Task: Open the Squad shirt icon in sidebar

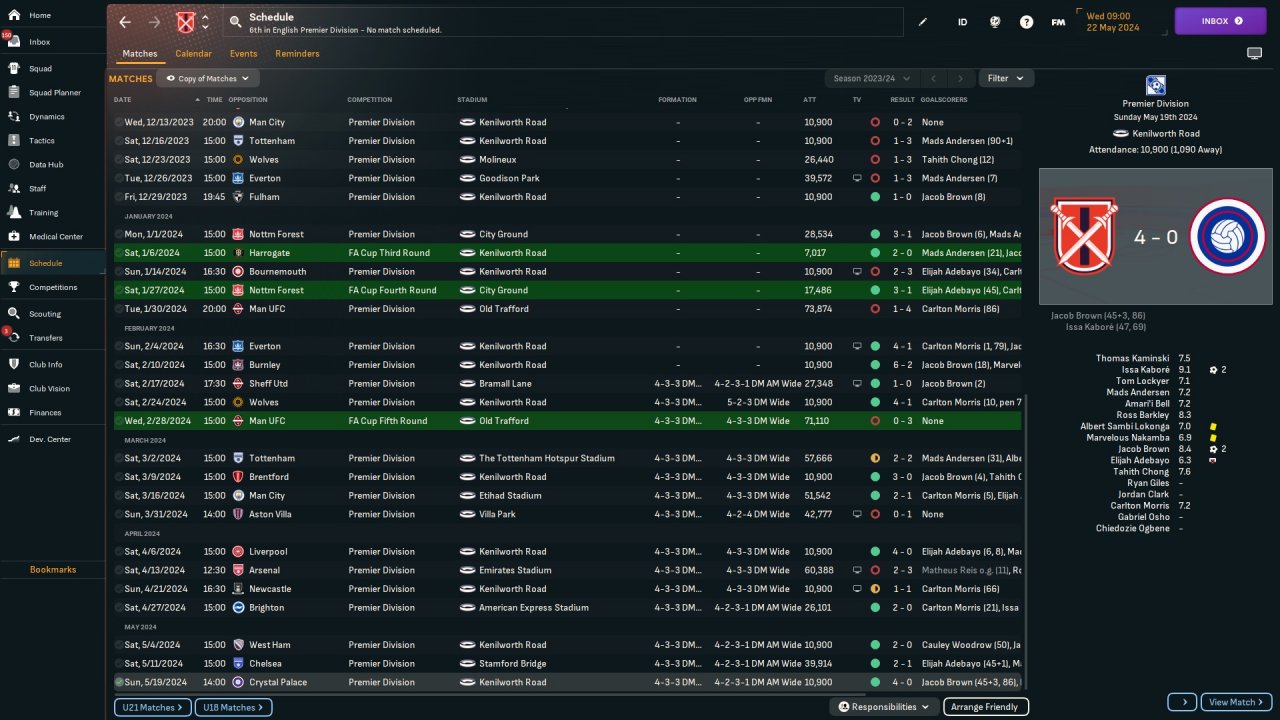Action: tap(14, 69)
